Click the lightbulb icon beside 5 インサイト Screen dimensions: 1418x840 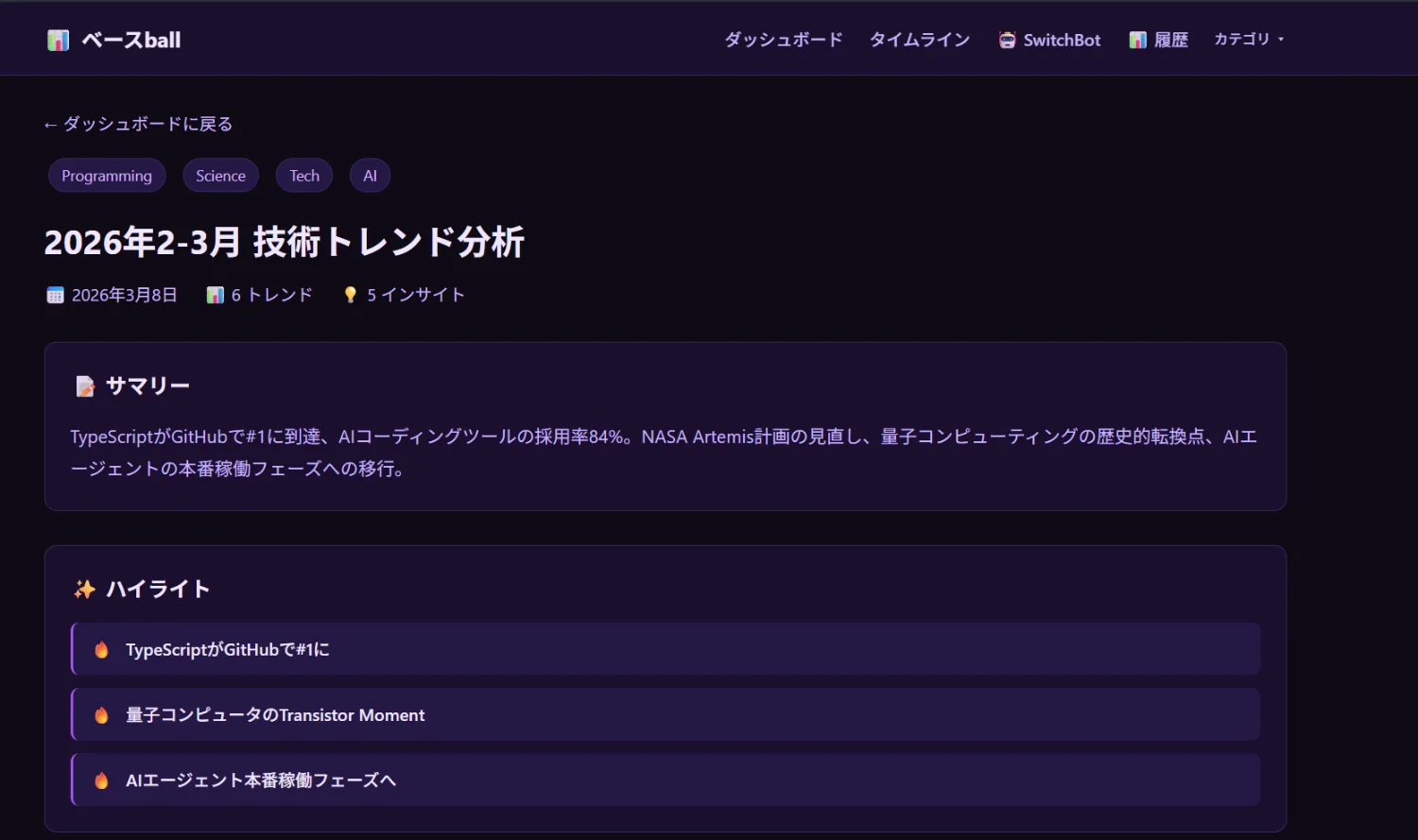tap(351, 295)
